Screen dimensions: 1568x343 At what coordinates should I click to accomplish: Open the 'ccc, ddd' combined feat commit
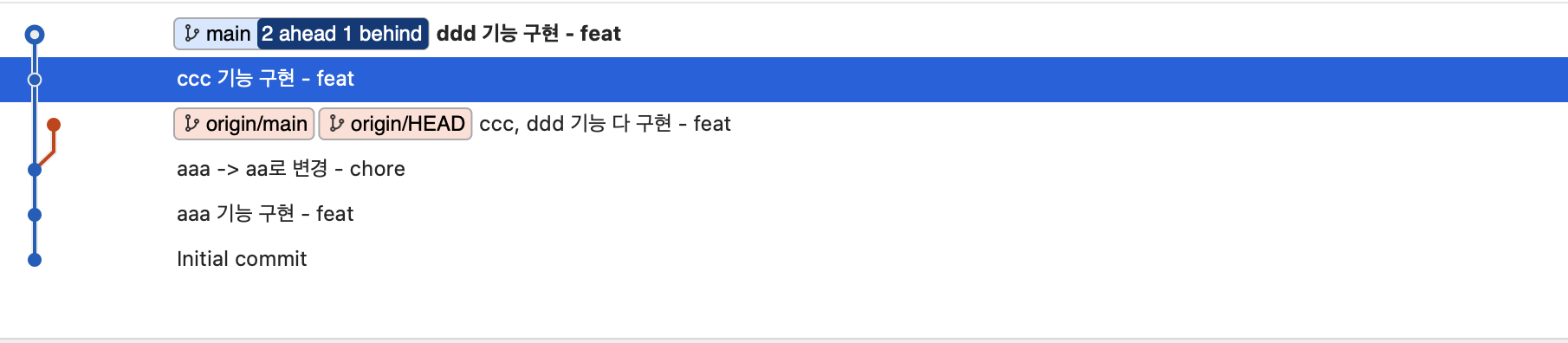605,124
